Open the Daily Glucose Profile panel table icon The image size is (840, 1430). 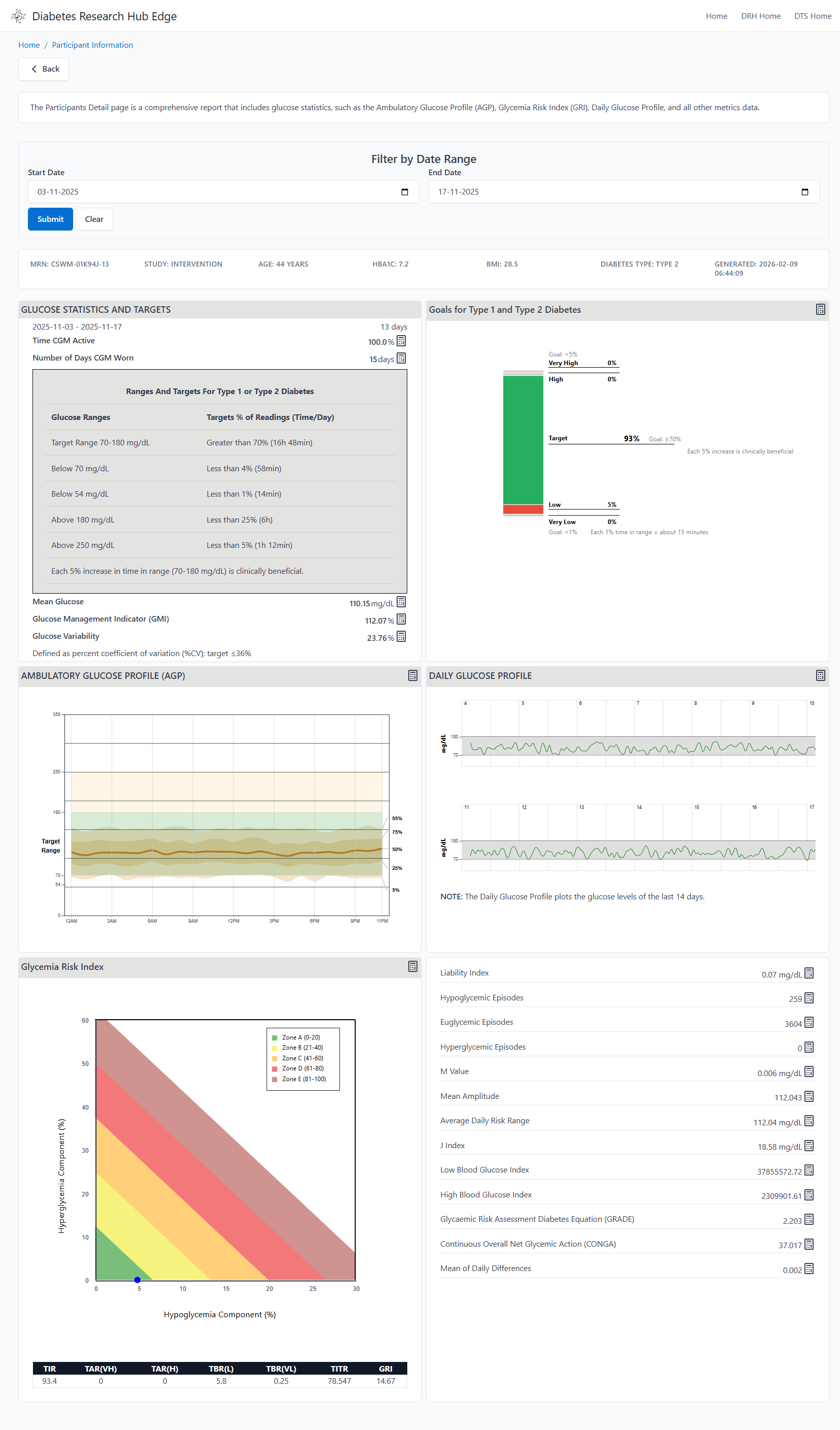pyautogui.click(x=820, y=675)
